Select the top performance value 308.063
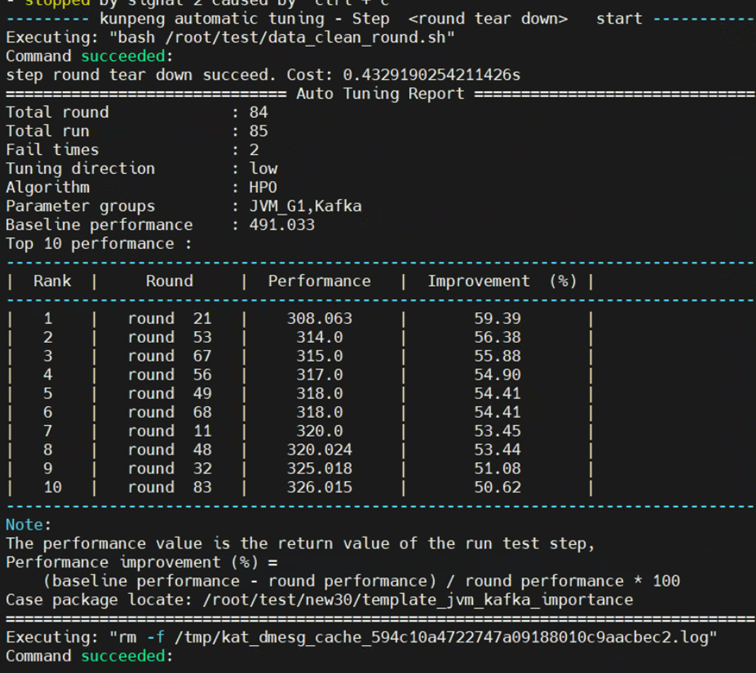 click(x=319, y=319)
